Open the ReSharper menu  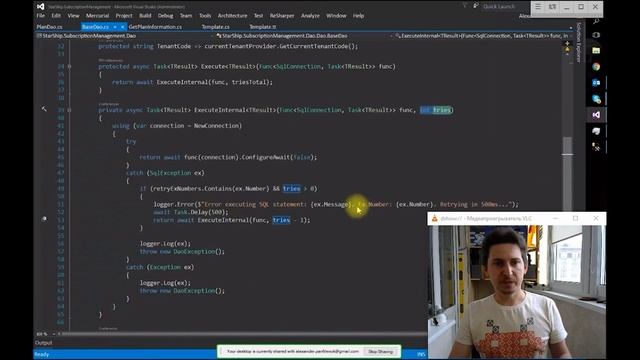click(x=282, y=16)
